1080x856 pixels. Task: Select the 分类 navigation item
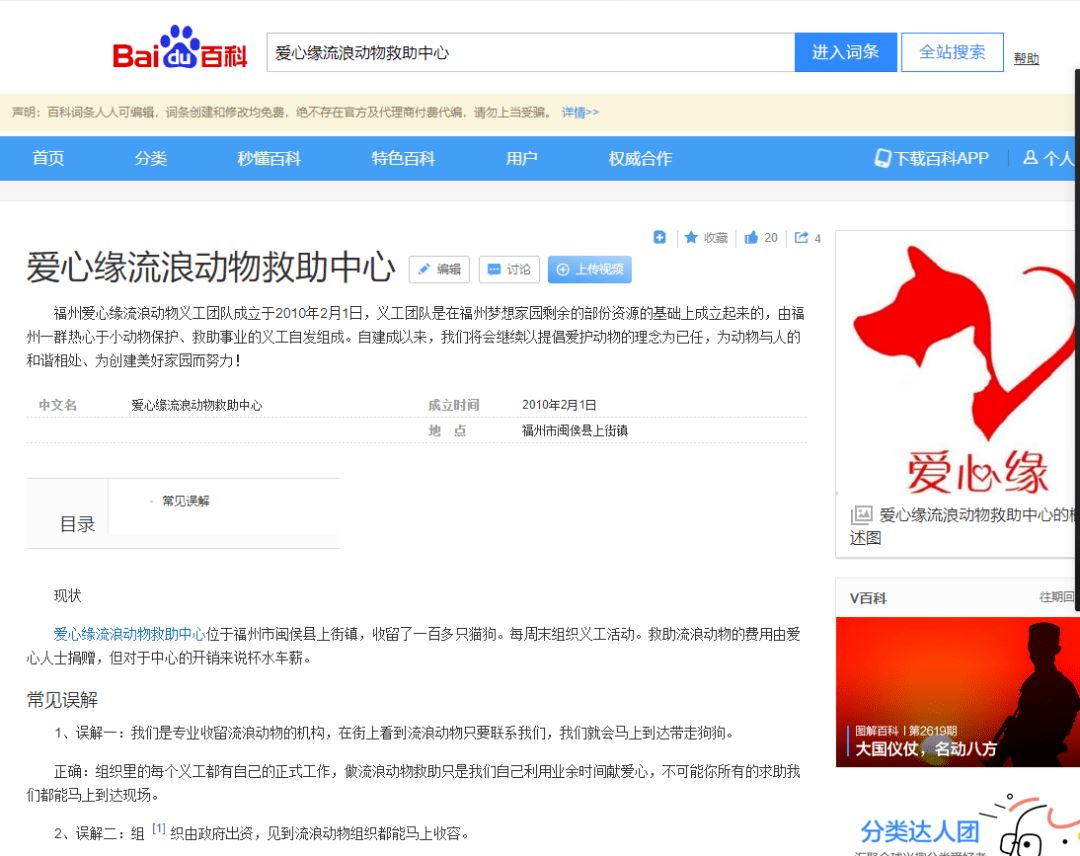pyautogui.click(x=150, y=158)
